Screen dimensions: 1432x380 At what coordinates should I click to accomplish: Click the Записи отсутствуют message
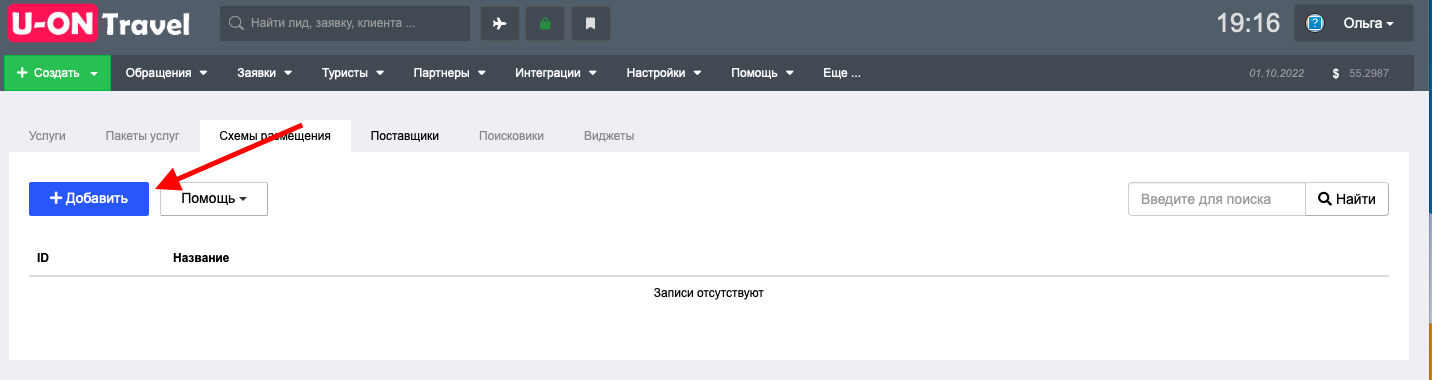[x=709, y=293]
